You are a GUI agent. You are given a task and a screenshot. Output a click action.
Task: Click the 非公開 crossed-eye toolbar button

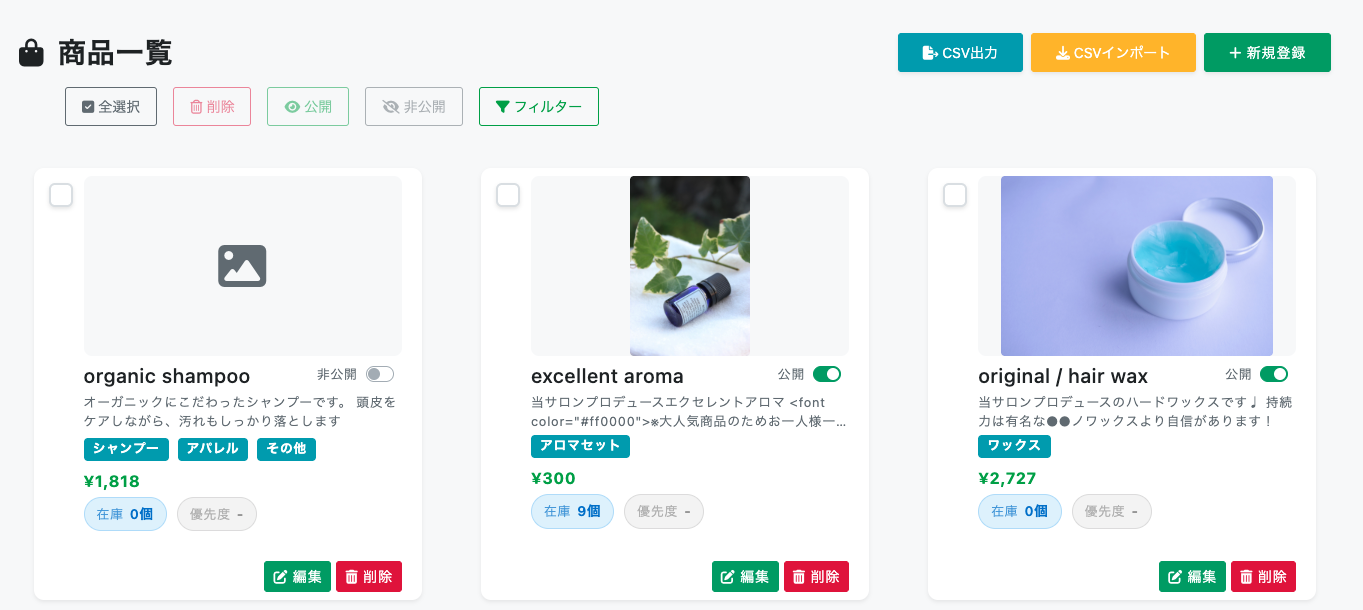pyautogui.click(x=414, y=107)
